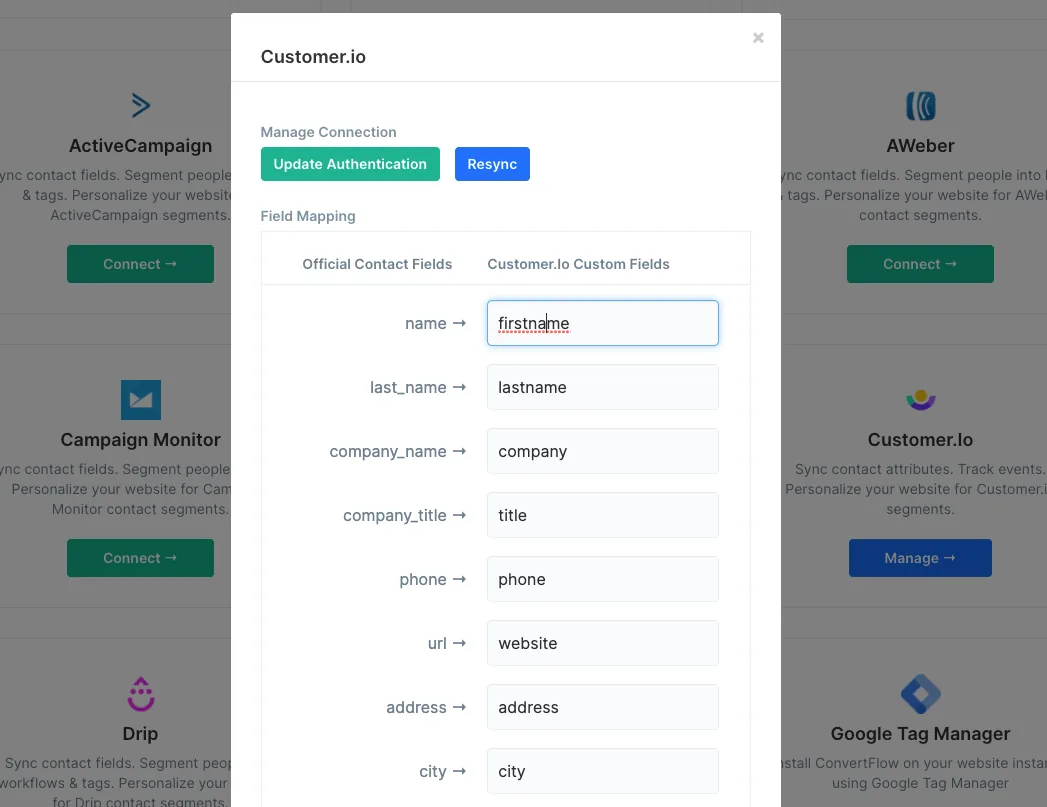
Task: Click the 'last_name' contact field label
Action: (408, 388)
